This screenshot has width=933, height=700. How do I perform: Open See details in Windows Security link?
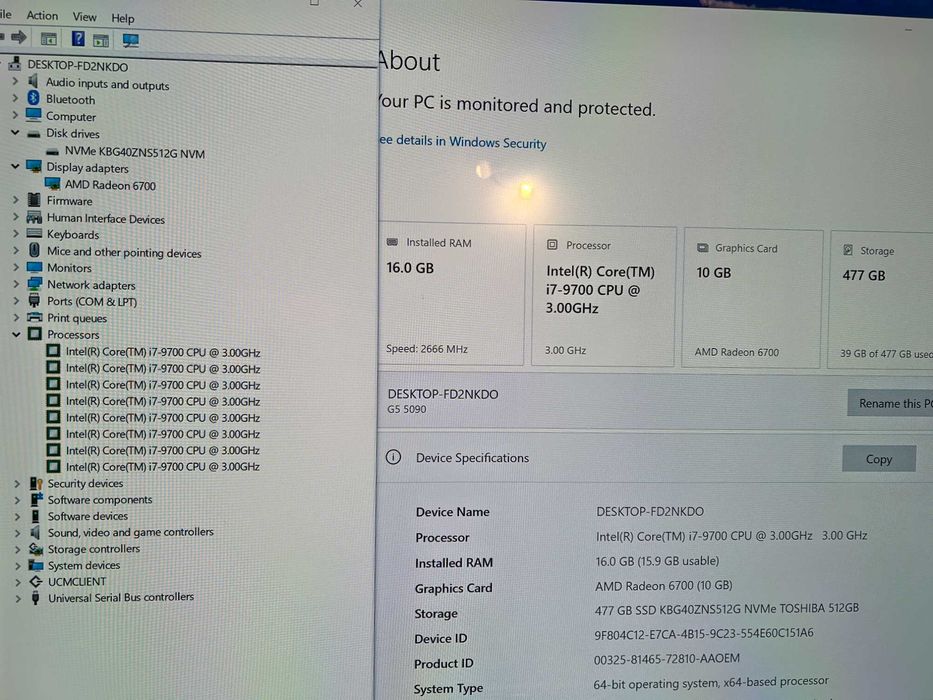[x=462, y=142]
